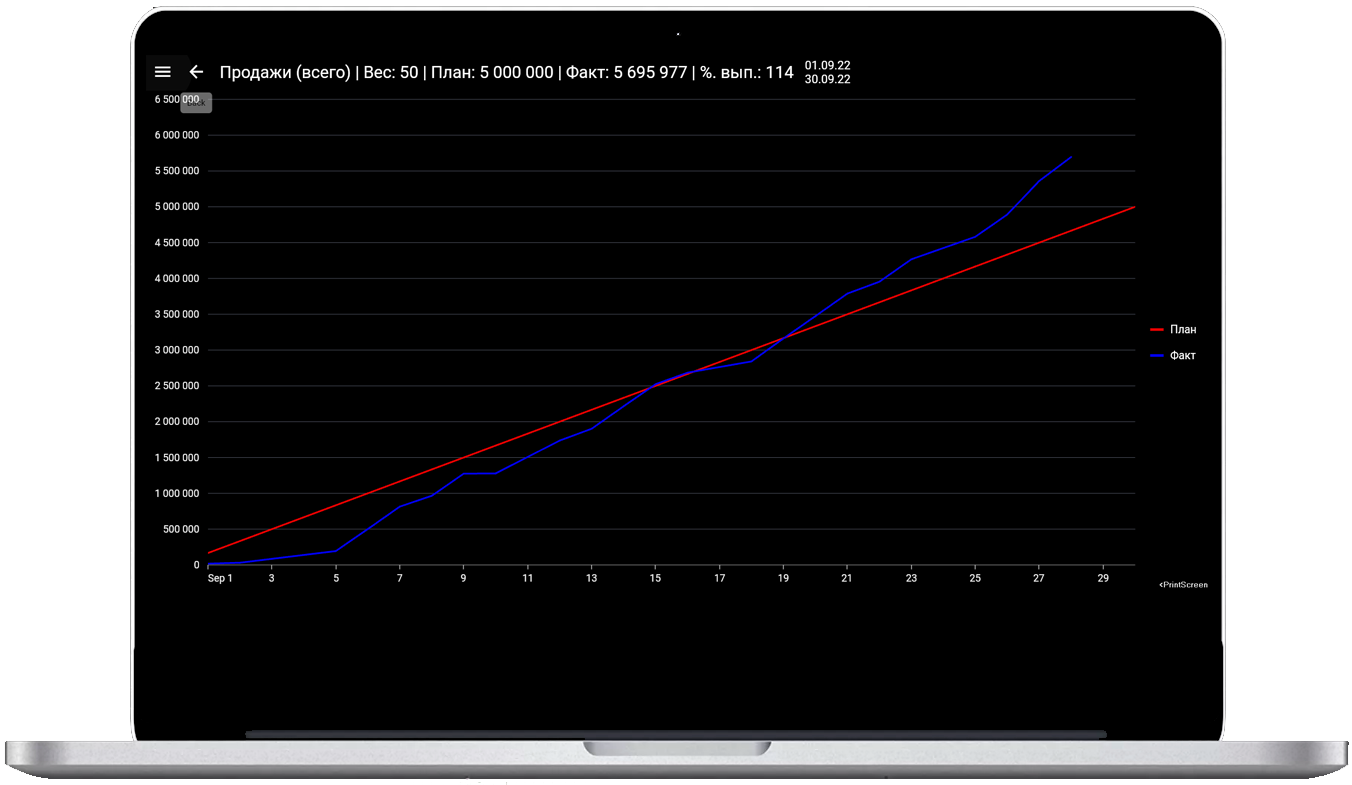
Task: Click the 2 500 000 y-axis label
Action: pyautogui.click(x=176, y=386)
